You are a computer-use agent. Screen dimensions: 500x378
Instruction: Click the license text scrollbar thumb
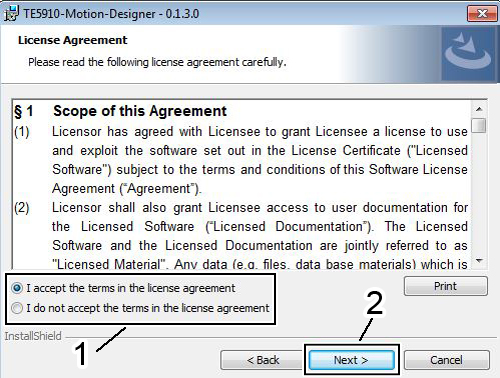479,125
